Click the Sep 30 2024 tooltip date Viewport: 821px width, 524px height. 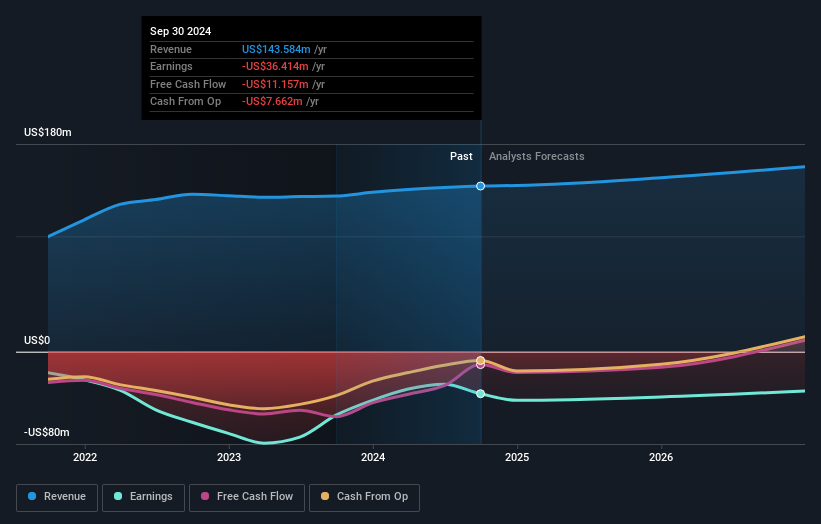tap(181, 31)
